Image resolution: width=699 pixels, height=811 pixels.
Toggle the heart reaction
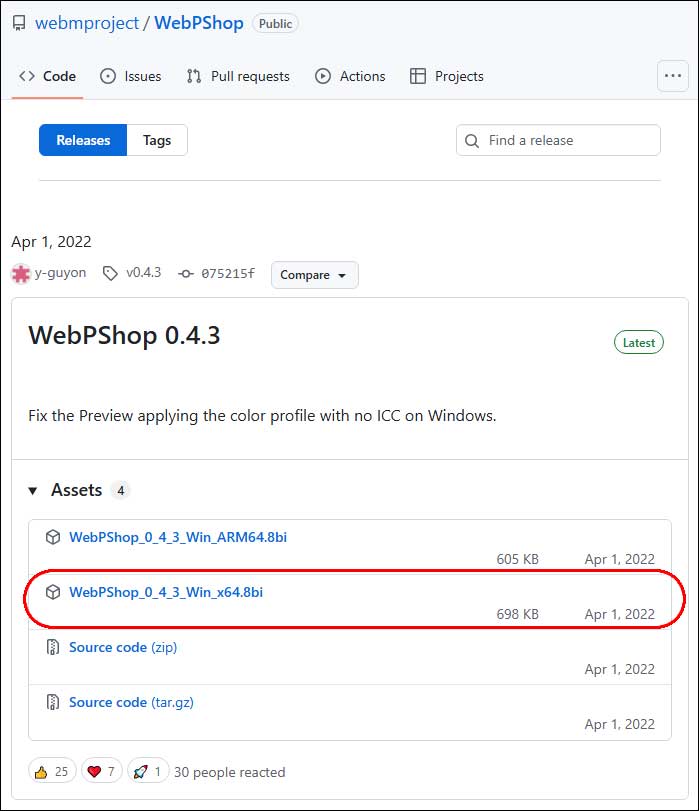click(99, 771)
